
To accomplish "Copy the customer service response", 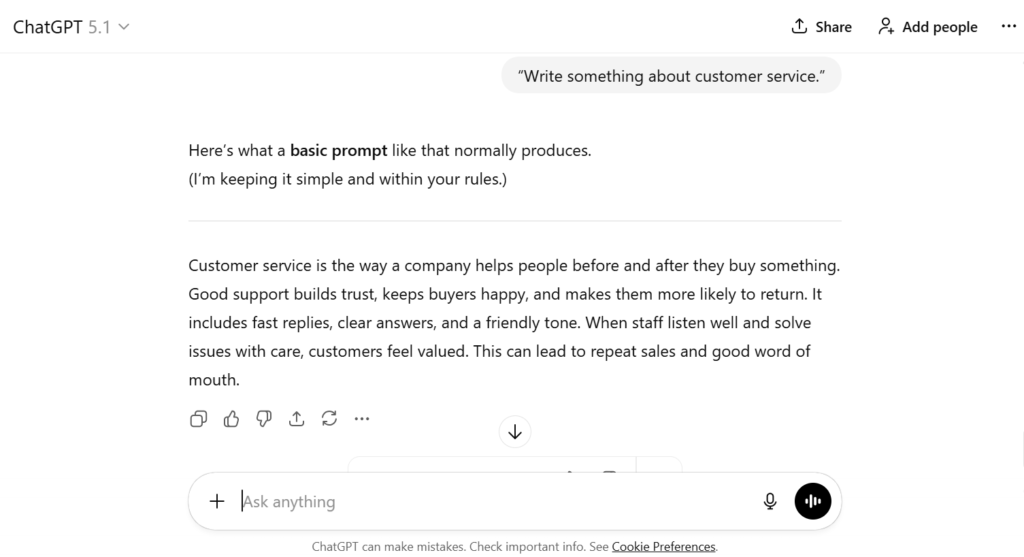I will pyautogui.click(x=198, y=419).
